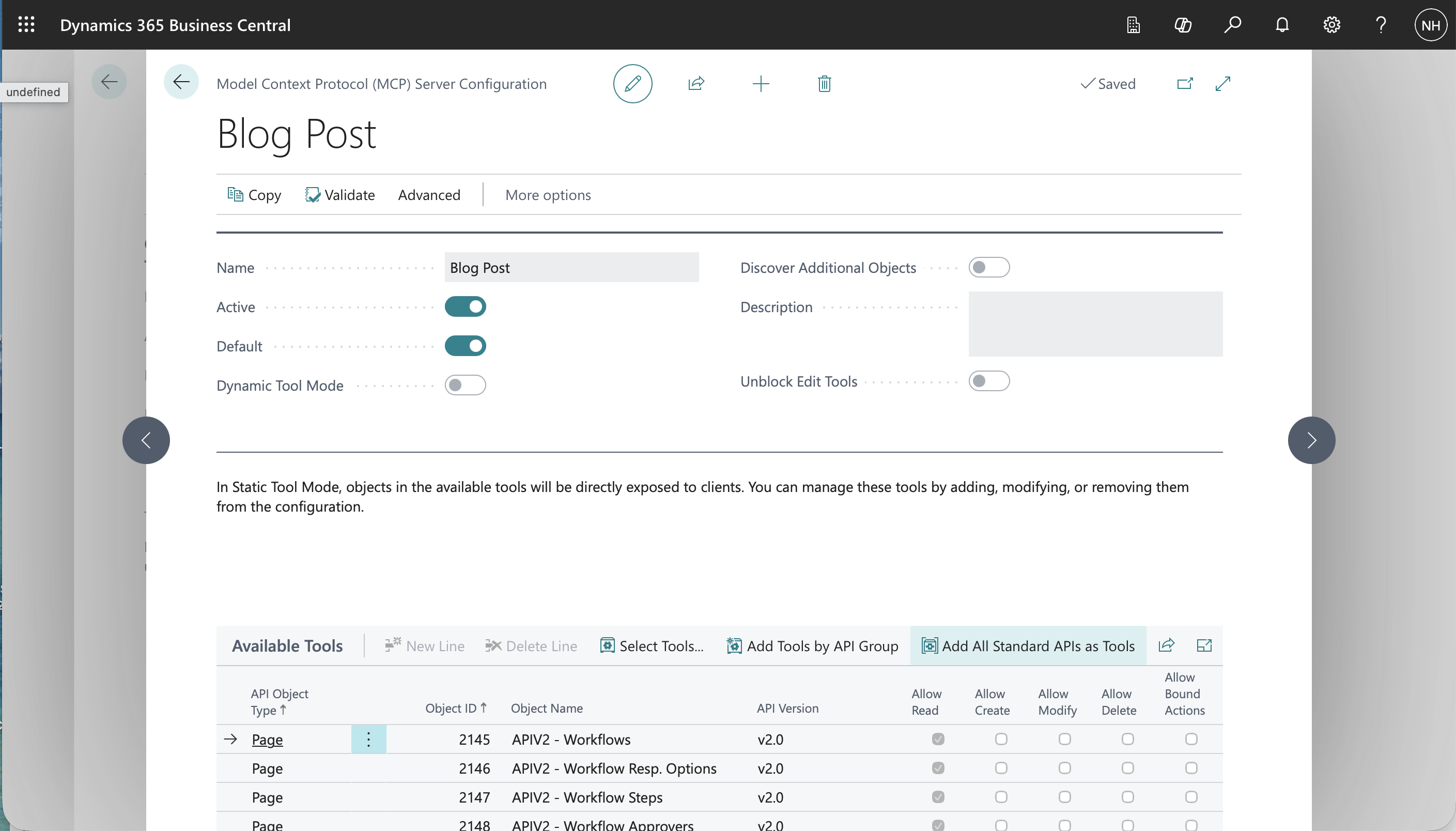Image resolution: width=1456 pixels, height=831 pixels.
Task: Click Dynamics 365 Business Central title
Action: [175, 25]
